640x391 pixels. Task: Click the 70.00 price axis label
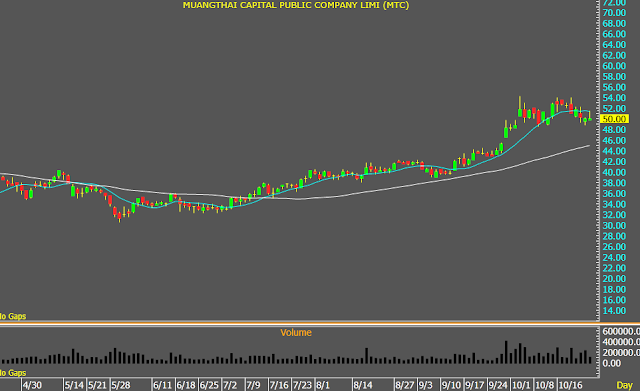[614, 13]
